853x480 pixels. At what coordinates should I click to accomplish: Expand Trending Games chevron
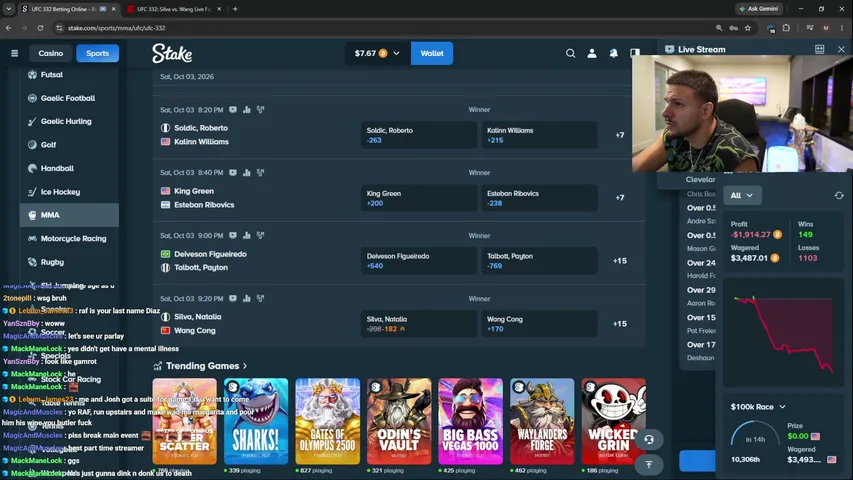(245, 366)
